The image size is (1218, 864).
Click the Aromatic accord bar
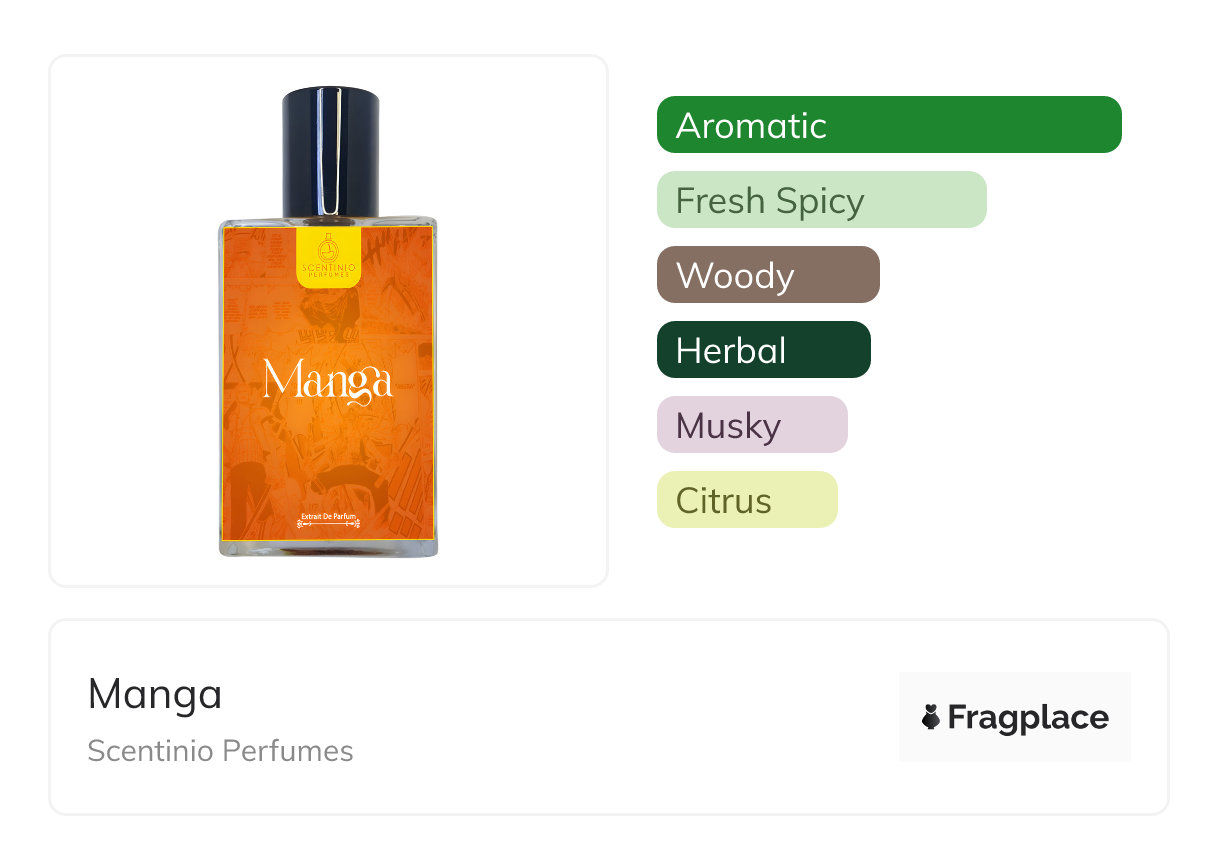[889, 125]
